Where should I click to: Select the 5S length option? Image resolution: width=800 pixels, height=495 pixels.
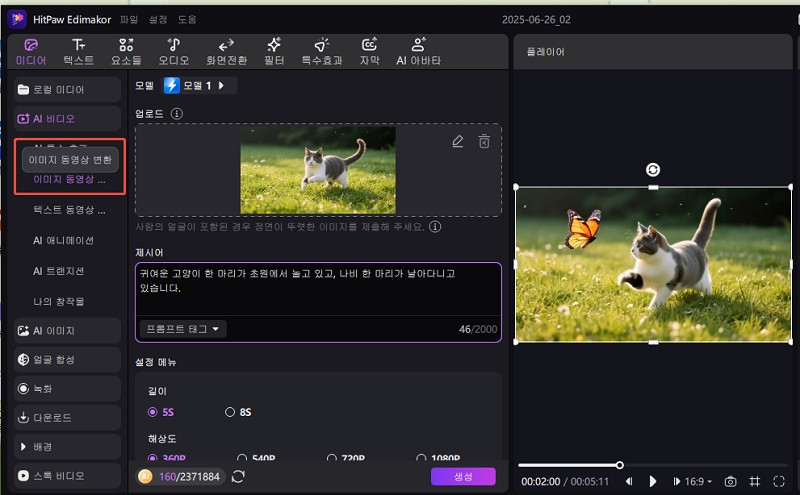[x=161, y=412]
